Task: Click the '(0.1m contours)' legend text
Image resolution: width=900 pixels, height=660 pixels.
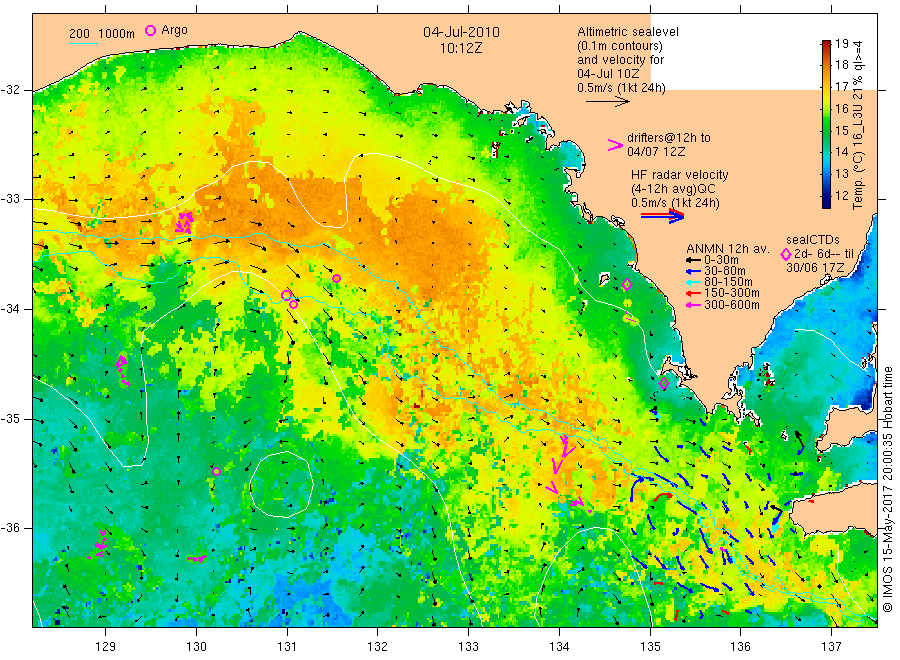Action: tap(620, 46)
